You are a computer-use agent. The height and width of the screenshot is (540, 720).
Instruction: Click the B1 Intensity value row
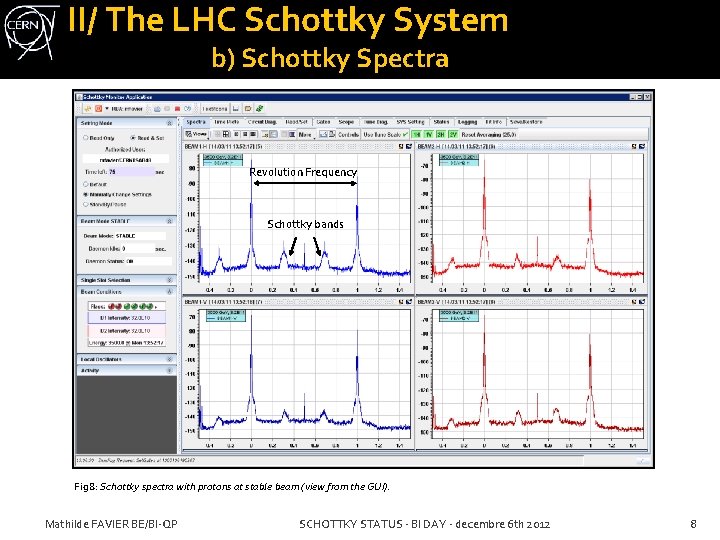pos(127,318)
